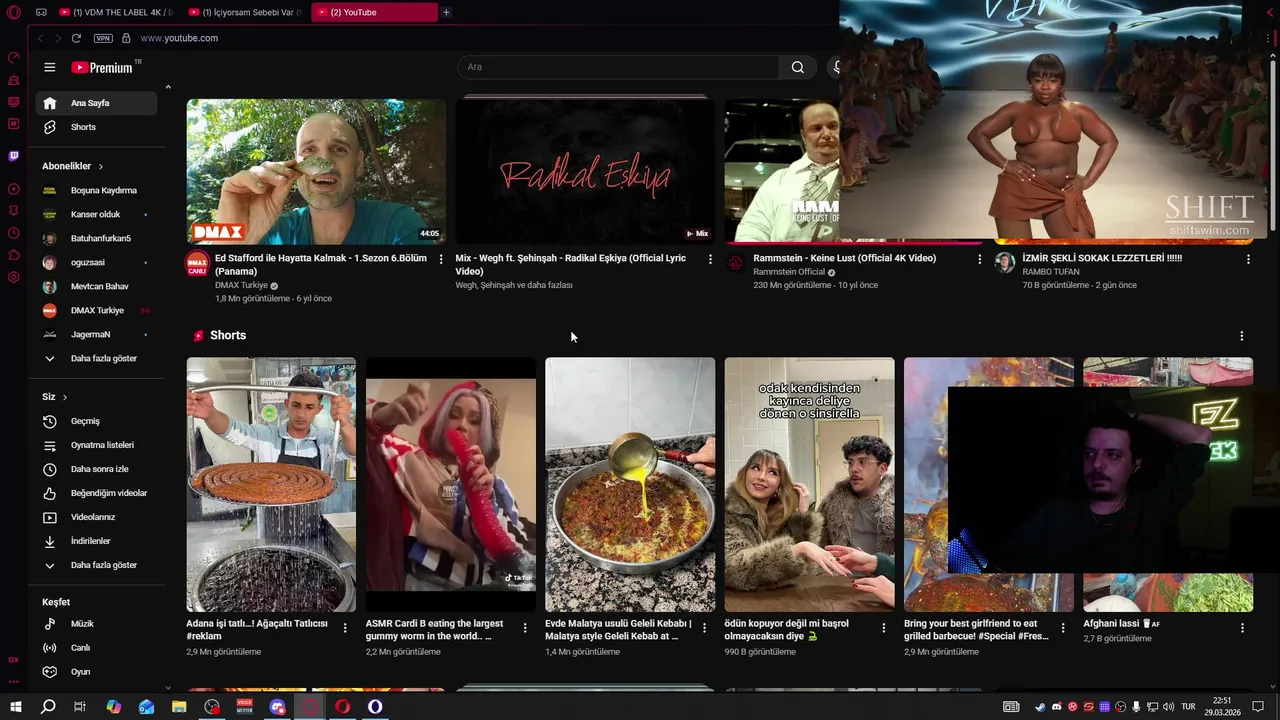Open Shorts from the sidebar
Screen dimensions: 1280x720
(96, 127)
